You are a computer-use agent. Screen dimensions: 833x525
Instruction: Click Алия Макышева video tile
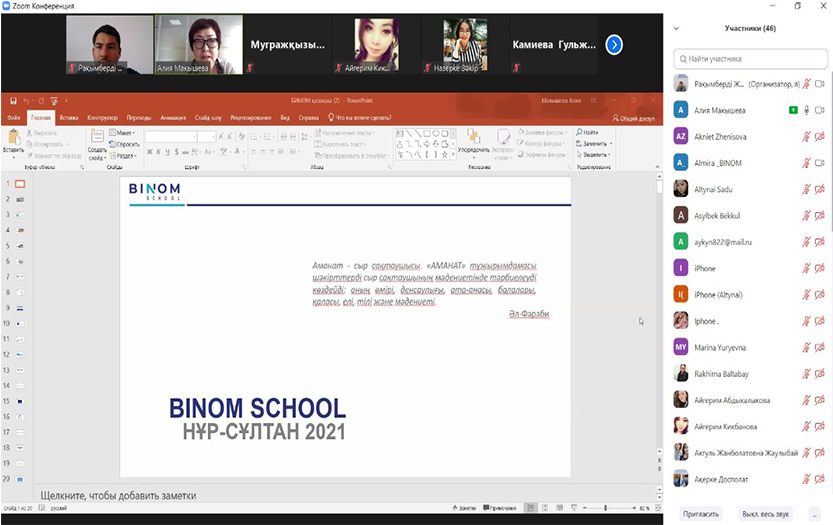tap(199, 45)
